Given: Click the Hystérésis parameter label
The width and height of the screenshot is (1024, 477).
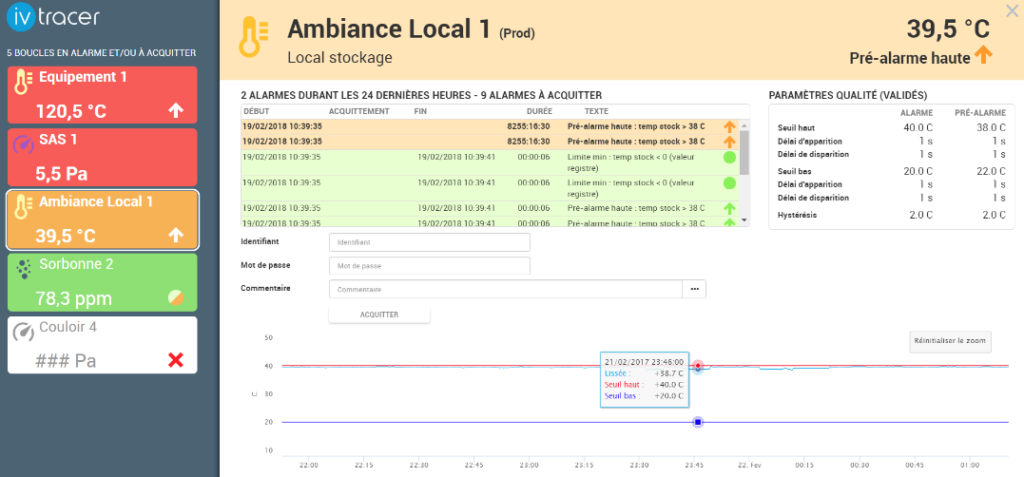Looking at the screenshot, I should click(797, 214).
